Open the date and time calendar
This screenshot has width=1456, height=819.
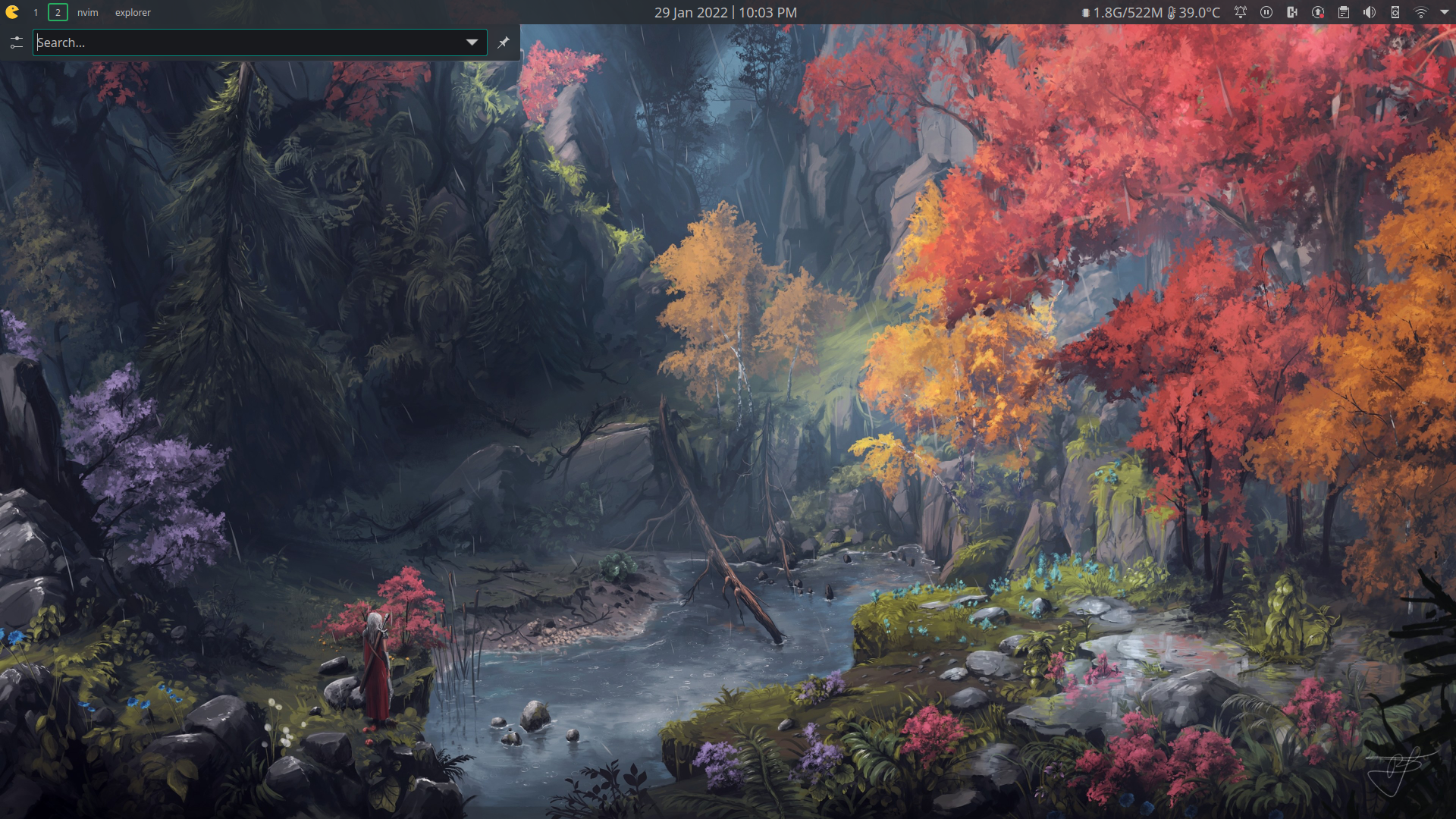[x=725, y=12]
